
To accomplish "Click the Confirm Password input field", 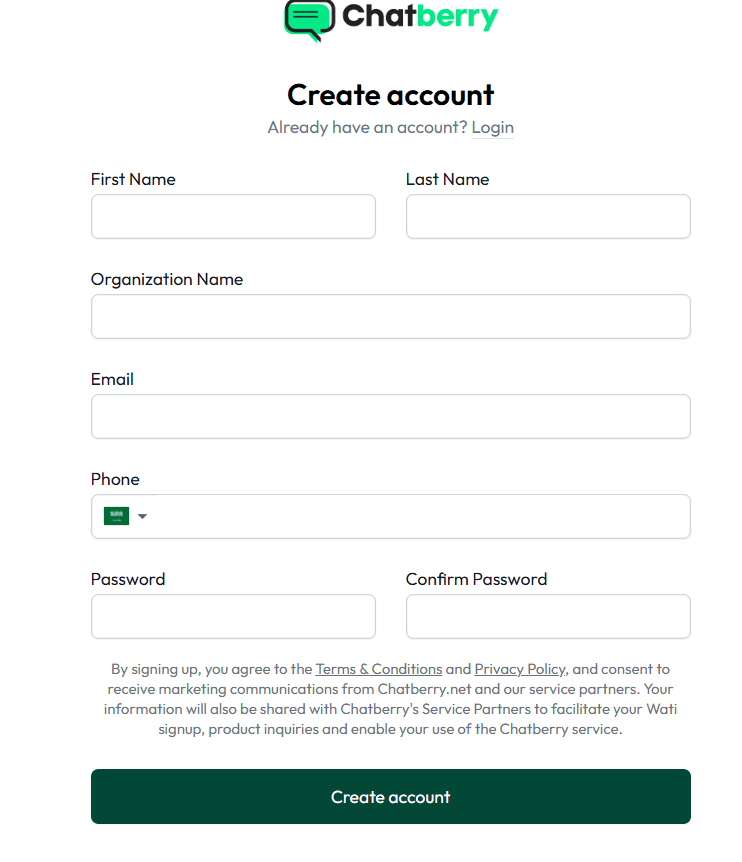I will [548, 616].
